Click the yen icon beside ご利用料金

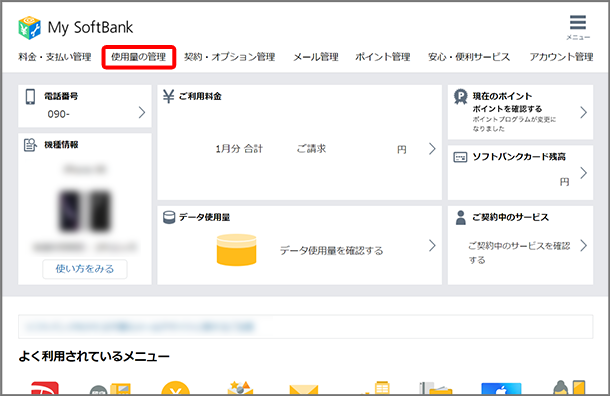(168, 96)
